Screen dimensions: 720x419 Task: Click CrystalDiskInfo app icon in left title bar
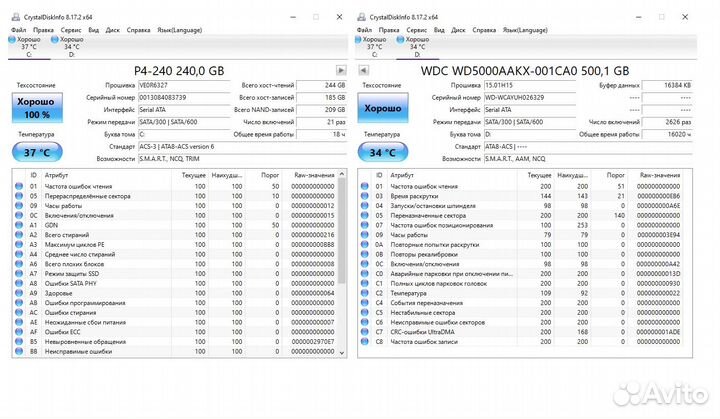[x=16, y=17]
